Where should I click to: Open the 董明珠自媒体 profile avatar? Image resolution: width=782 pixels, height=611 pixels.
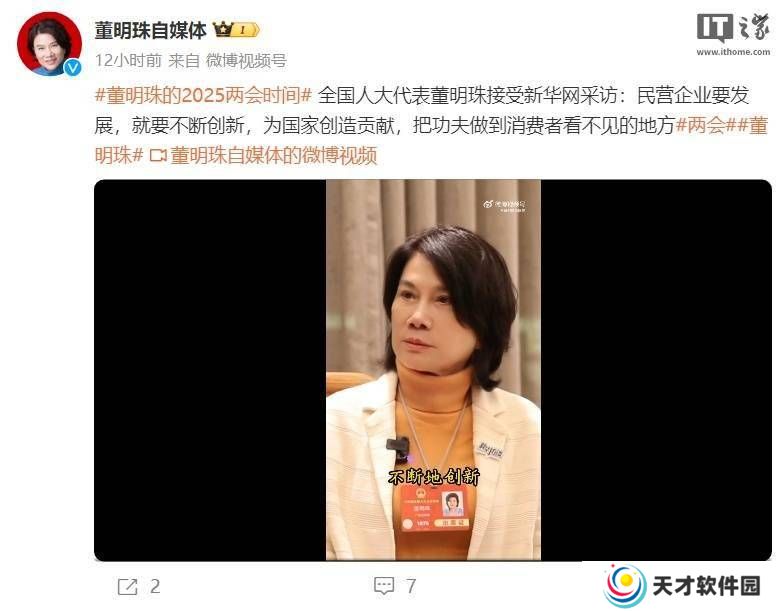point(49,43)
